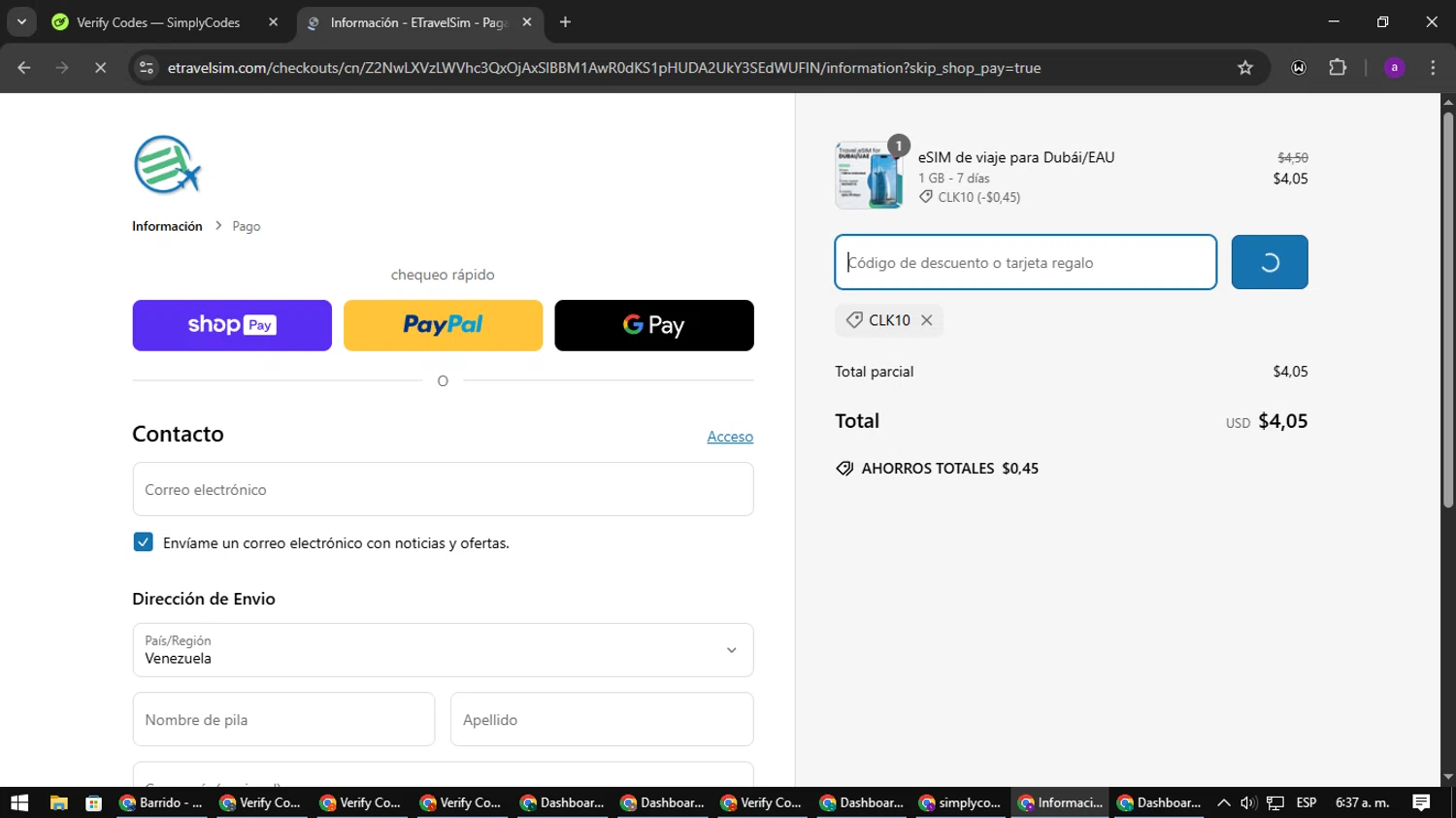Open the Chrome profile avatar

(x=1394, y=68)
